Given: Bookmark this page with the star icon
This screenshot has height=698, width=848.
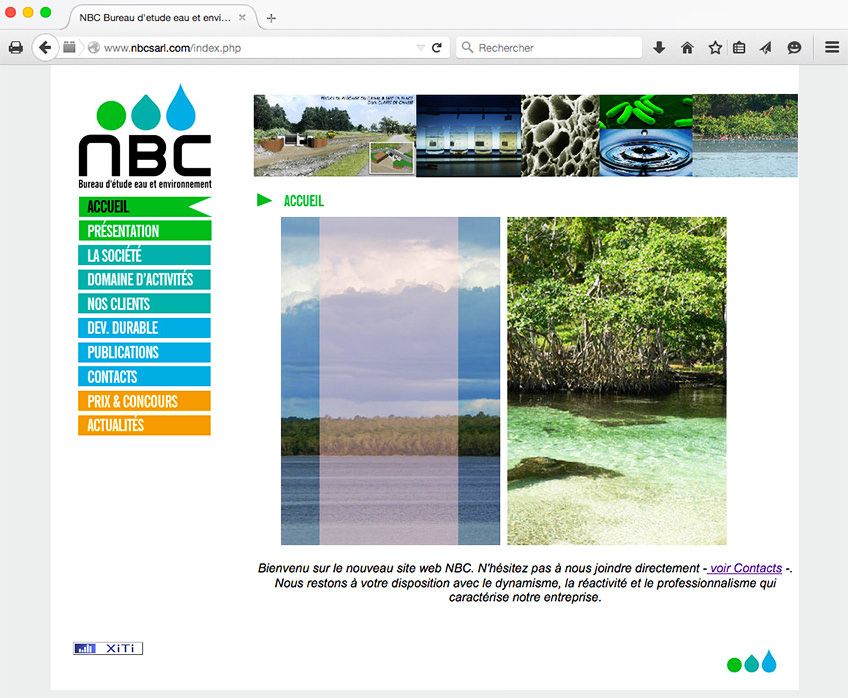Looking at the screenshot, I should (x=715, y=47).
